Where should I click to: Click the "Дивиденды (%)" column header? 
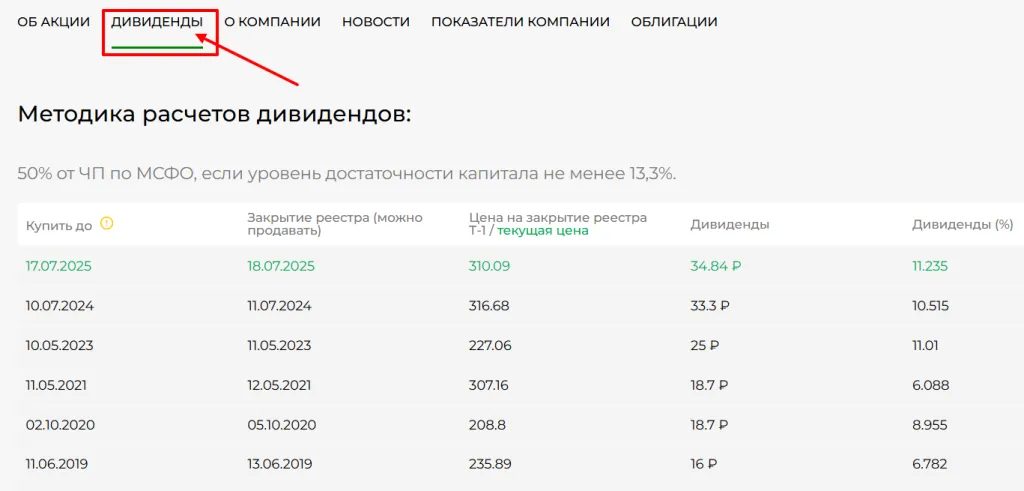pyautogui.click(x=963, y=225)
